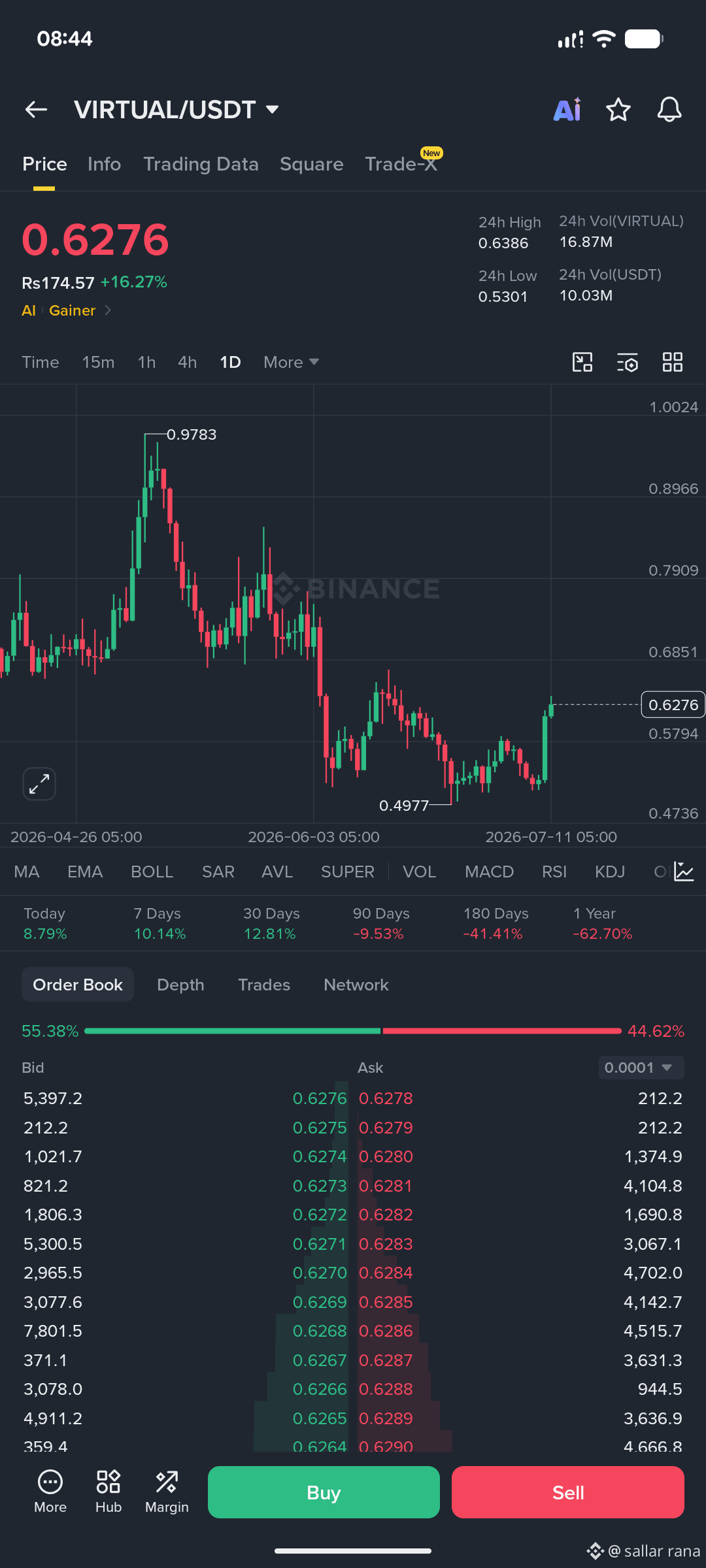Tap the 0.4977 low marker on chart

click(404, 806)
